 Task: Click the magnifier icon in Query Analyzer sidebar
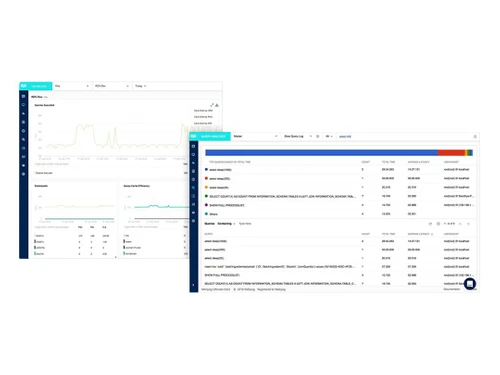[193, 188]
